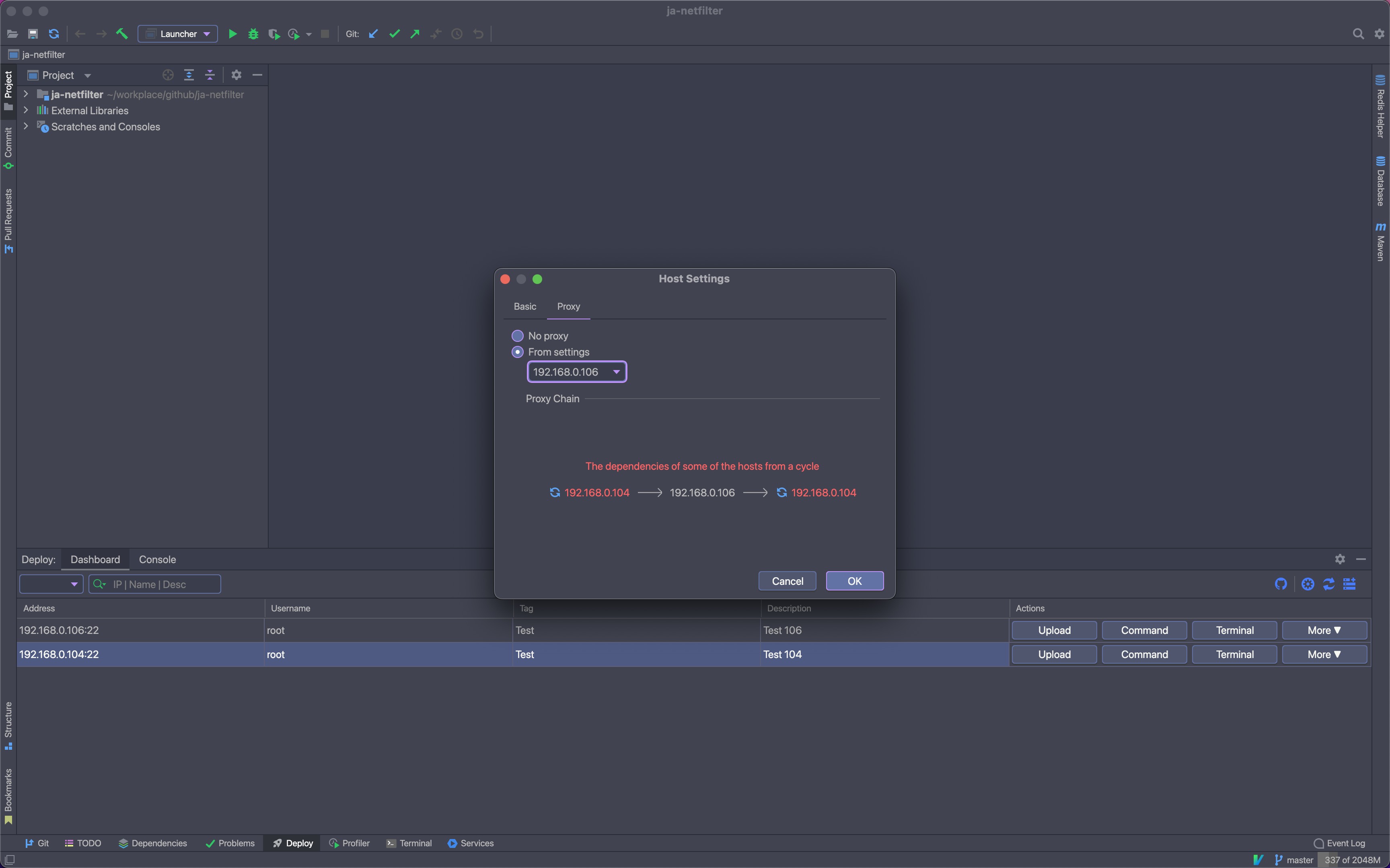Click the Build hammer icon
Viewport: 1390px width, 868px height.
pyautogui.click(x=122, y=34)
